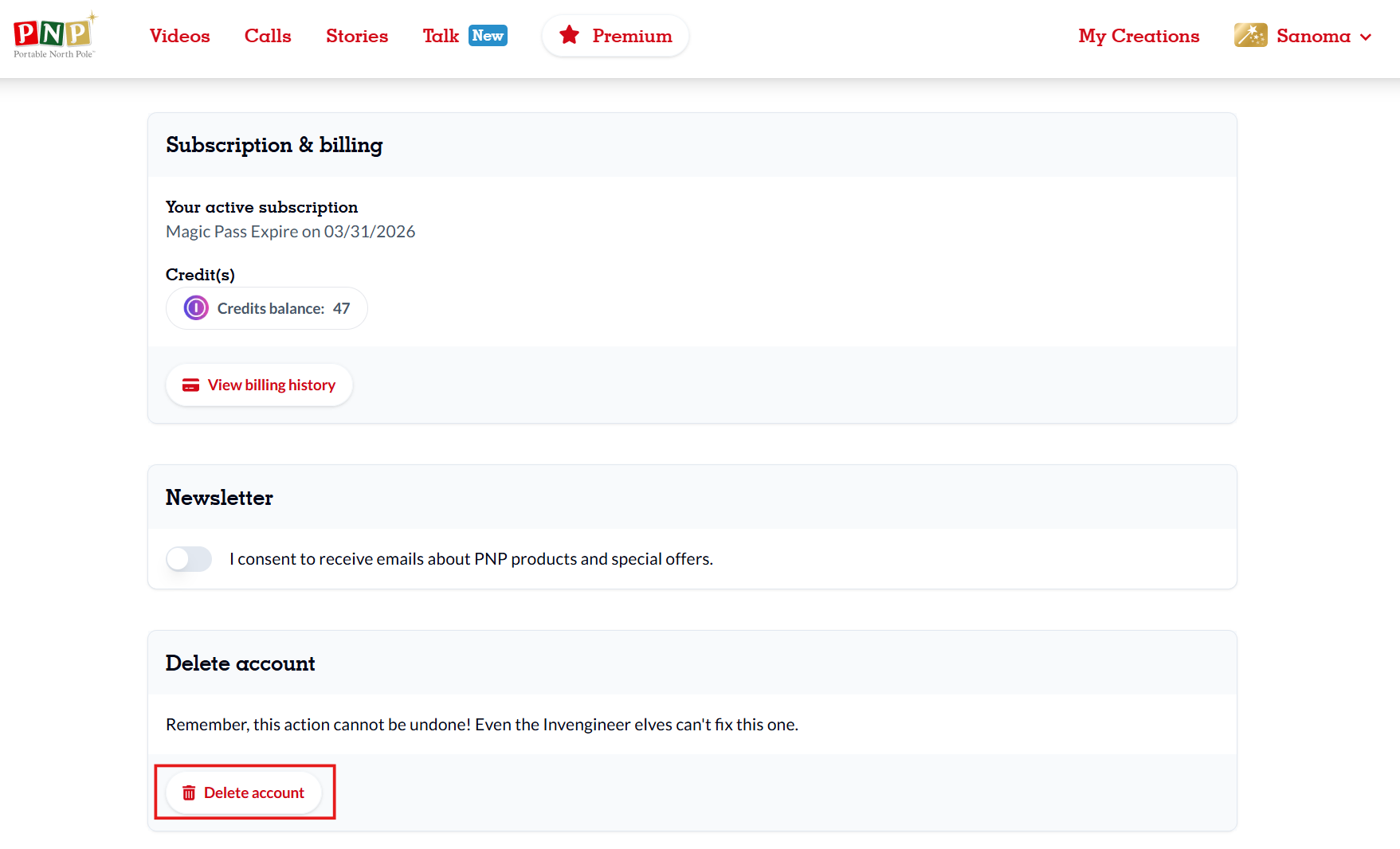Viewport: 1400px width, 849px height.
Task: Click the blue New badge beside Talk
Action: [x=488, y=36]
